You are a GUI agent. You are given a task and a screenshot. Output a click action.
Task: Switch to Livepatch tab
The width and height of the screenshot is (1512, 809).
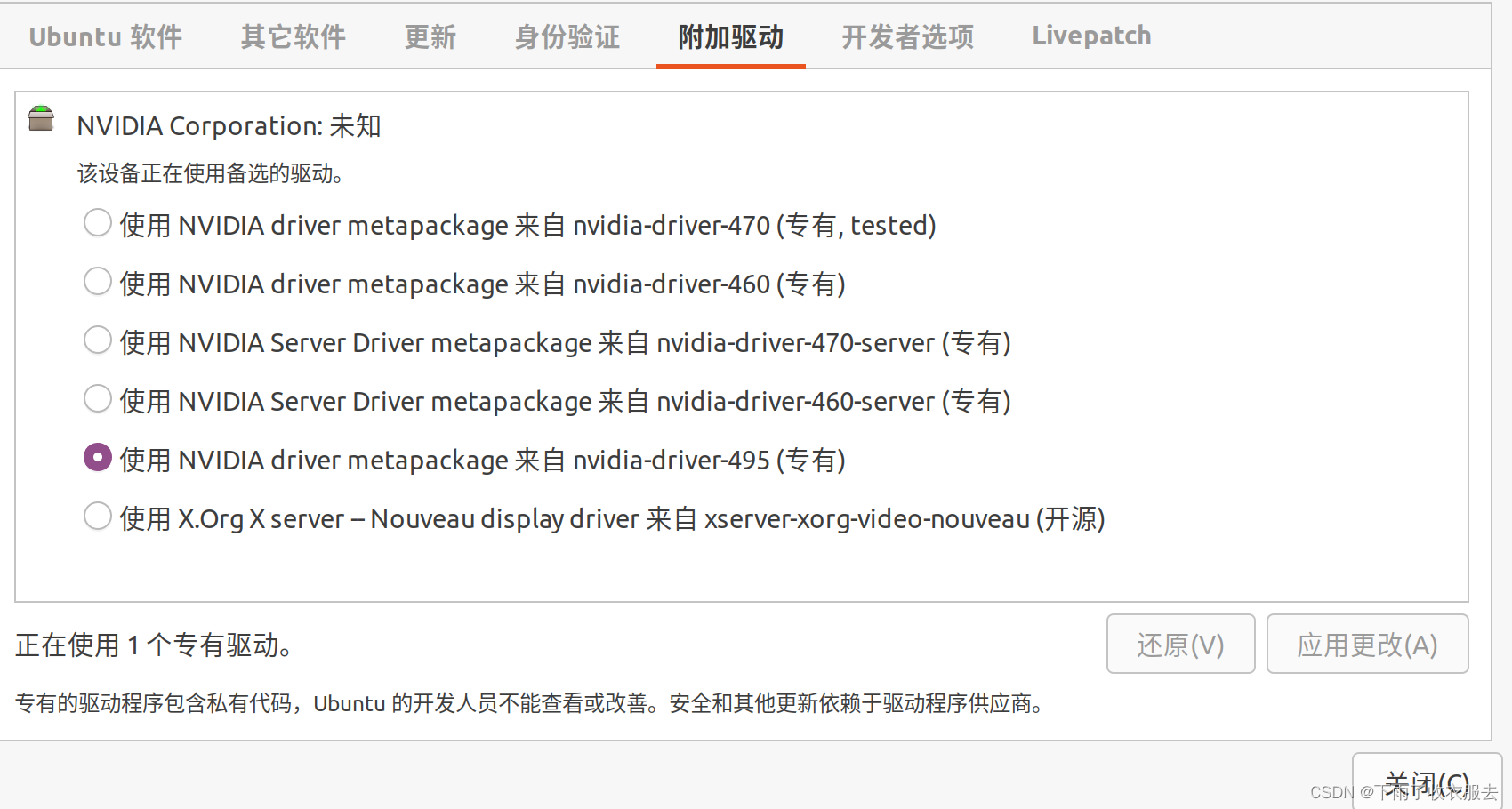[x=1091, y=36]
